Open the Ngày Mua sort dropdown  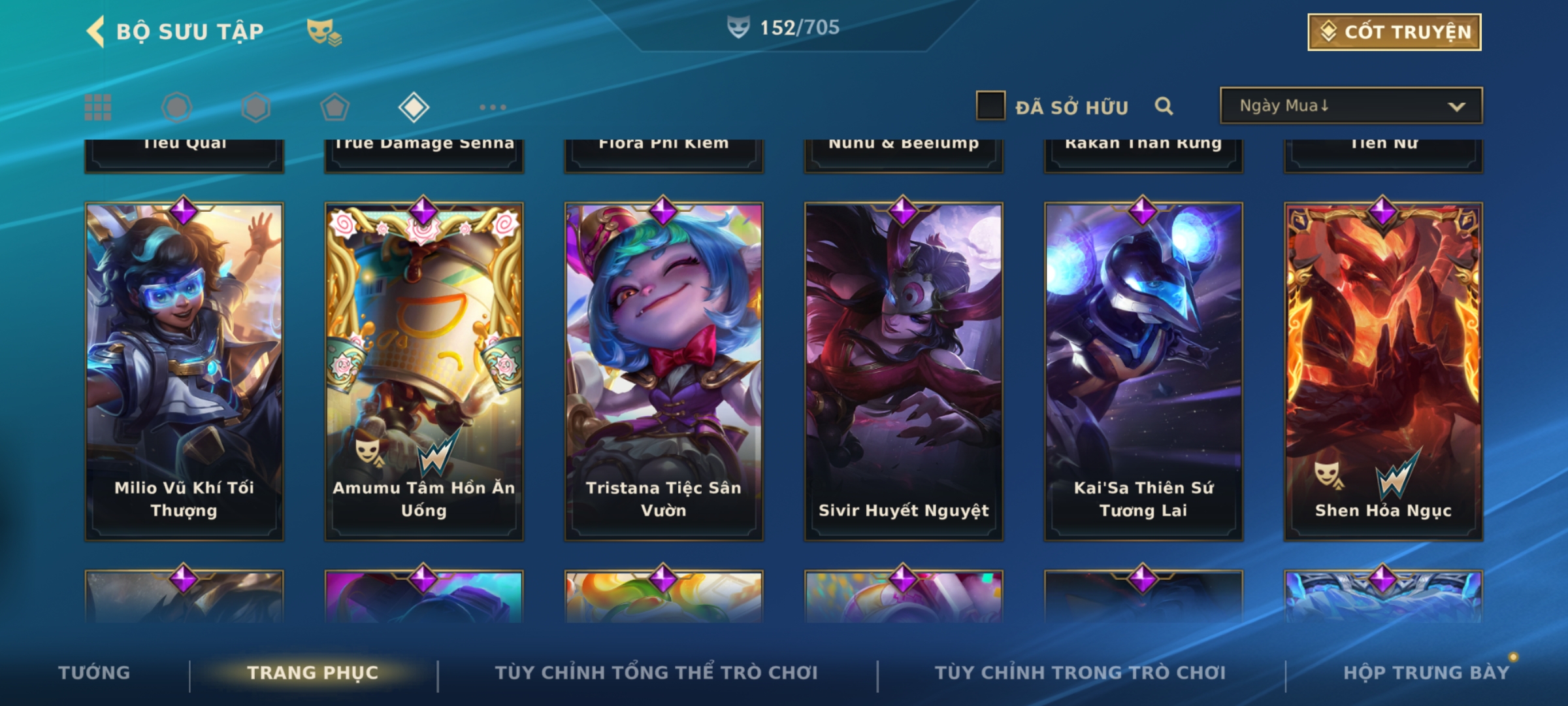pyautogui.click(x=1351, y=105)
